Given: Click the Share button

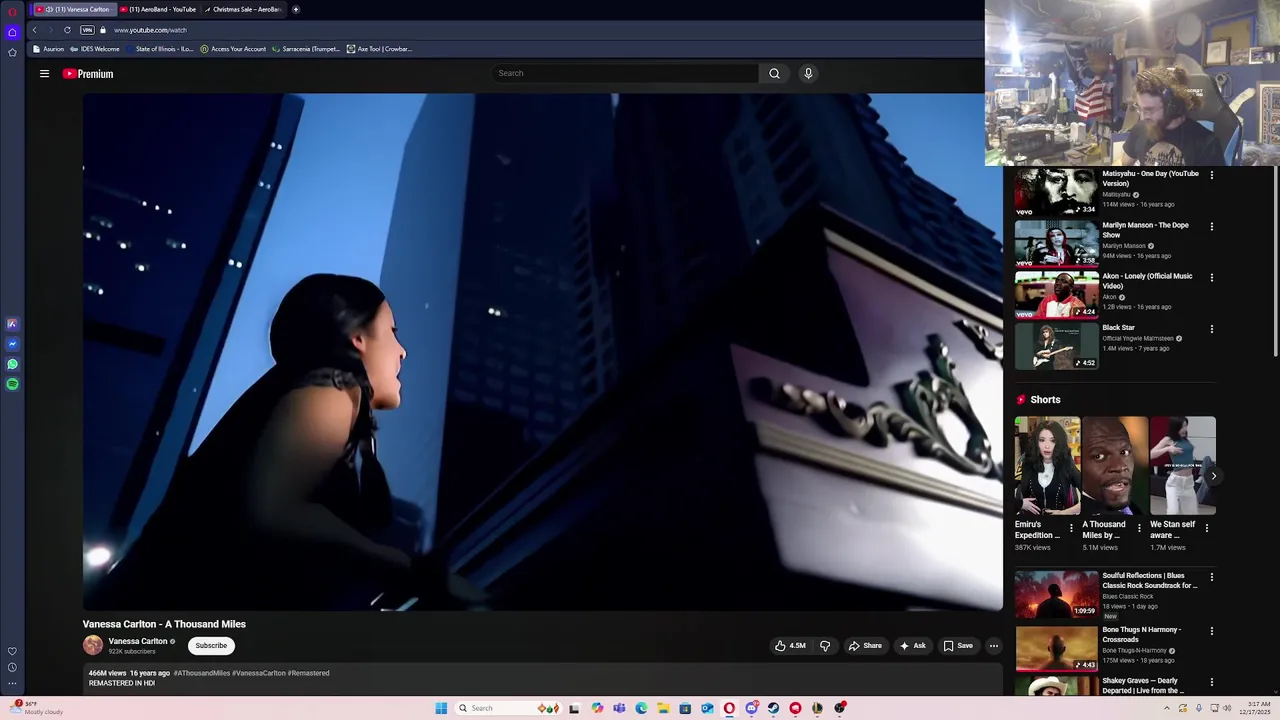Looking at the screenshot, I should (865, 646).
